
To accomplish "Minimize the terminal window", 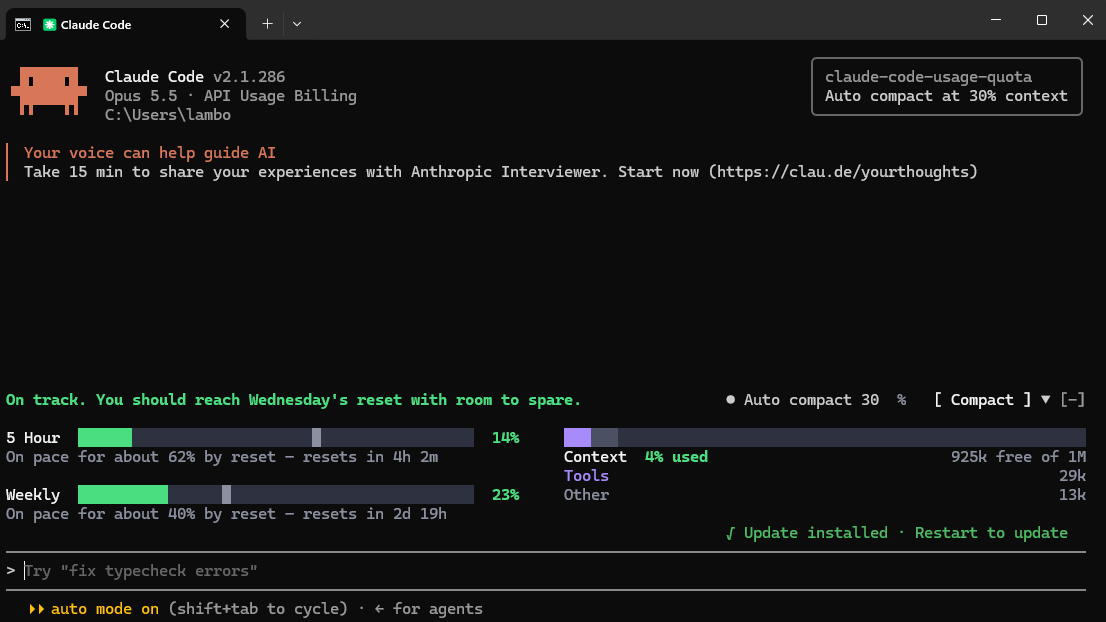I will (996, 20).
